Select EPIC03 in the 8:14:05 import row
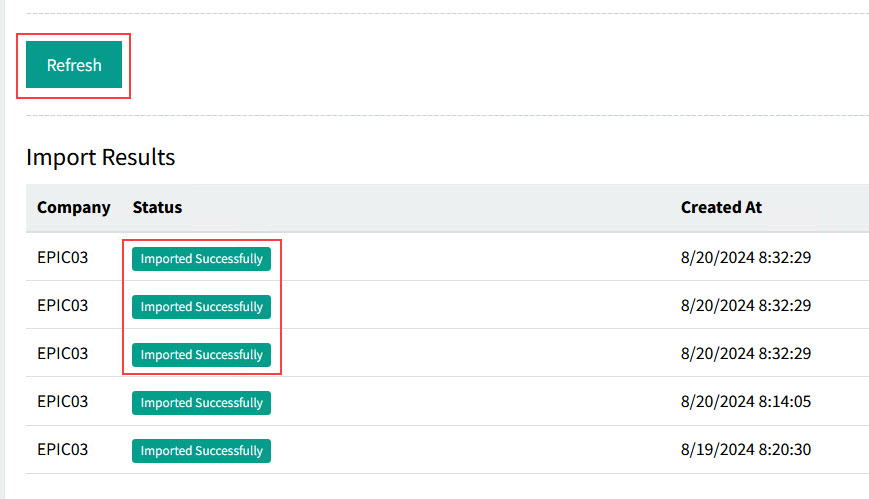 (62, 402)
